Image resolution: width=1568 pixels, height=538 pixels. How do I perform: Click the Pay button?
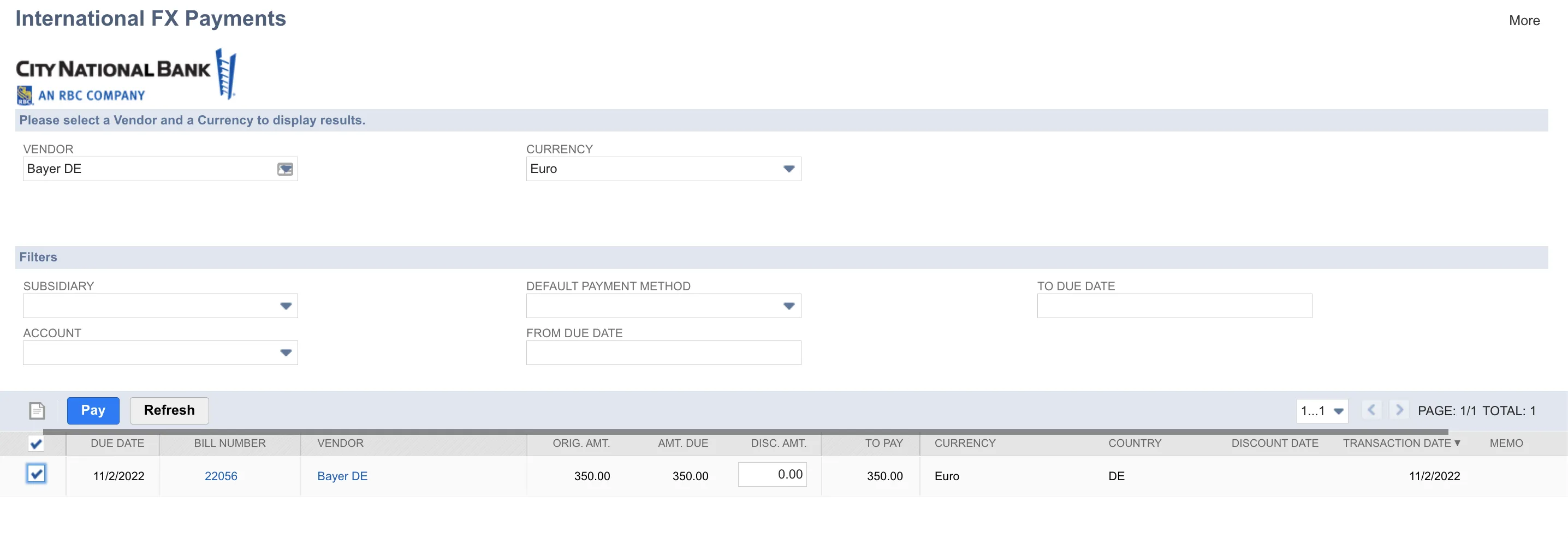pos(93,411)
